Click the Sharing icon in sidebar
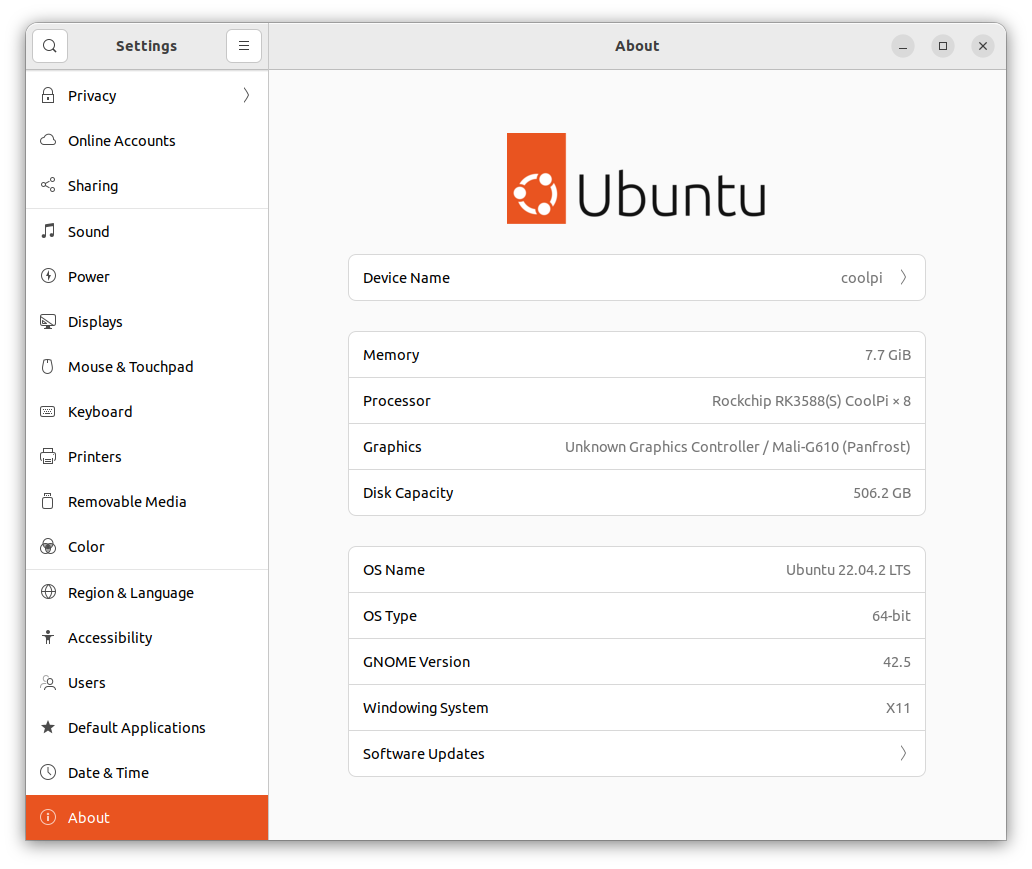 (48, 185)
